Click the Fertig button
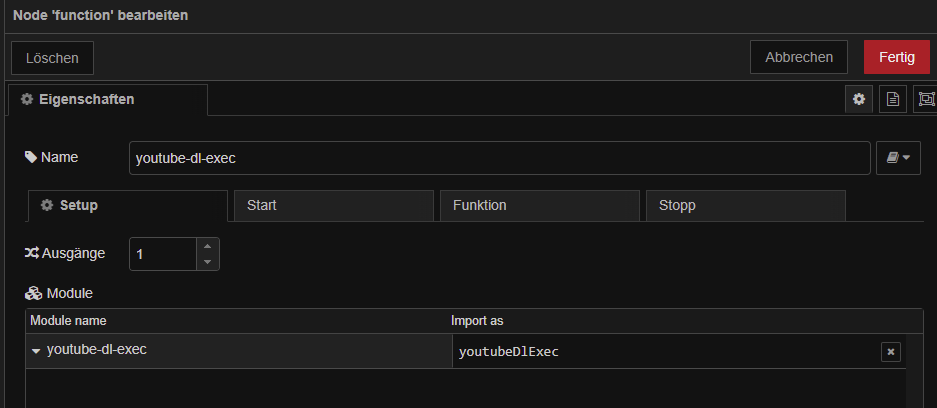937x408 pixels. click(896, 57)
